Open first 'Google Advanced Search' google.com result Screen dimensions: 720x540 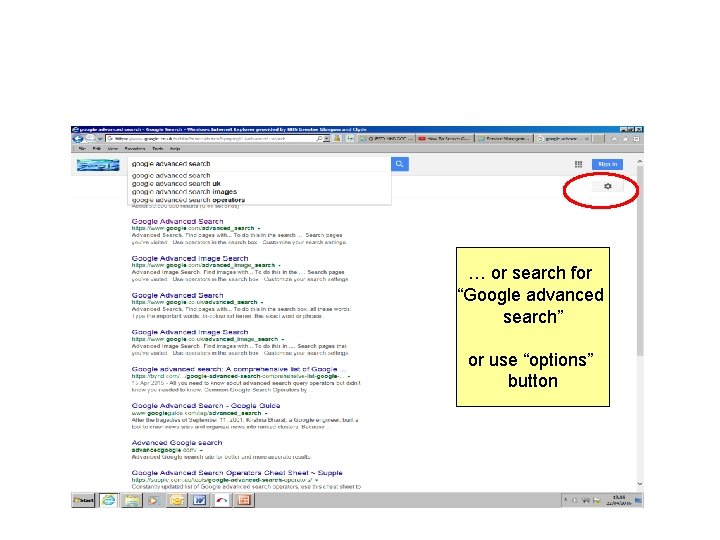(x=177, y=221)
